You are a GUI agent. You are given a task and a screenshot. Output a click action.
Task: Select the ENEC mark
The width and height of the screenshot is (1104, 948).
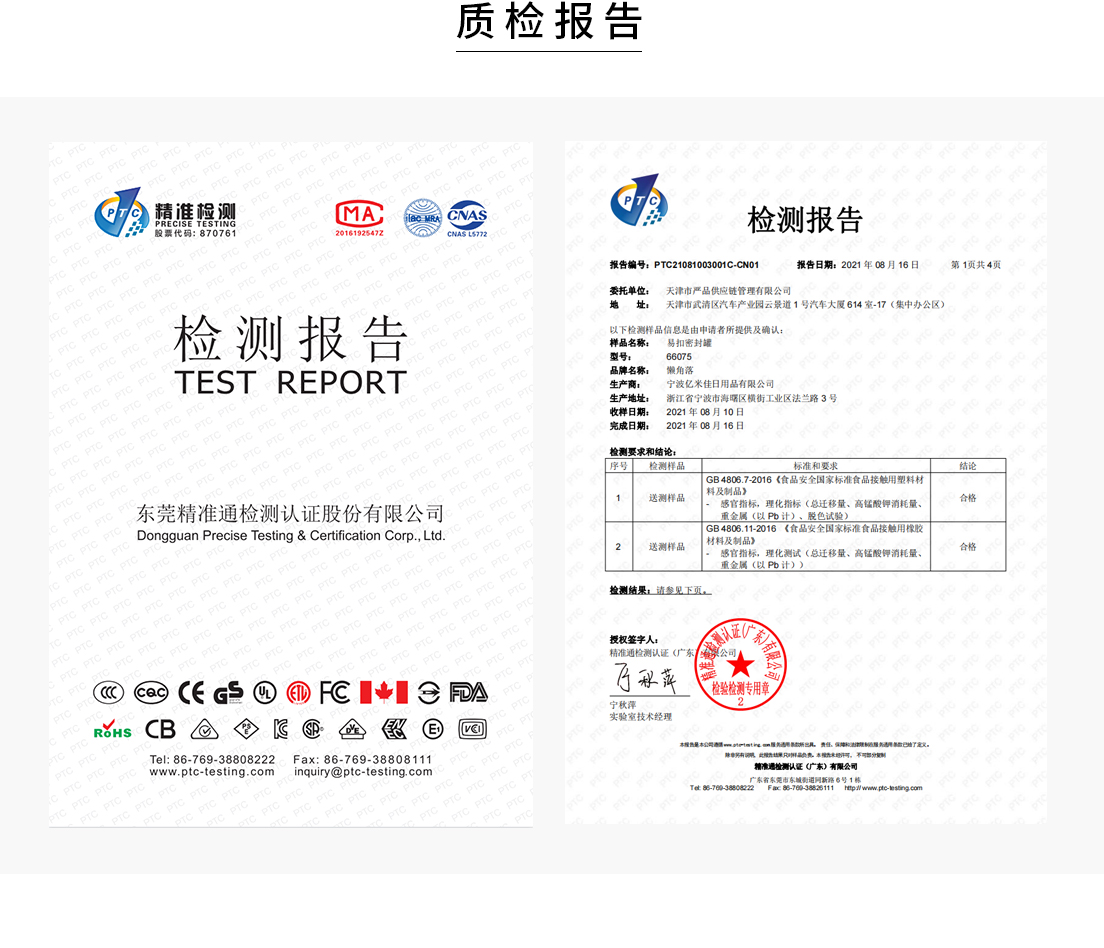(394, 730)
